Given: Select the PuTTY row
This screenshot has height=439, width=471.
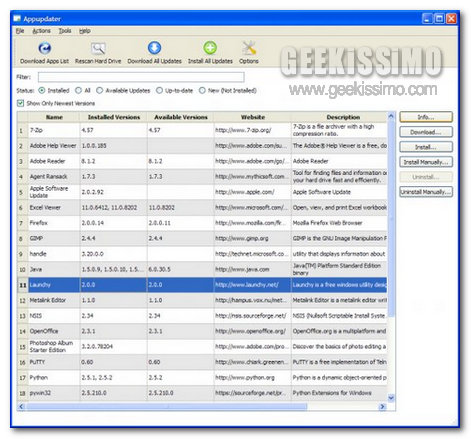Looking at the screenshot, I should click(202, 362).
